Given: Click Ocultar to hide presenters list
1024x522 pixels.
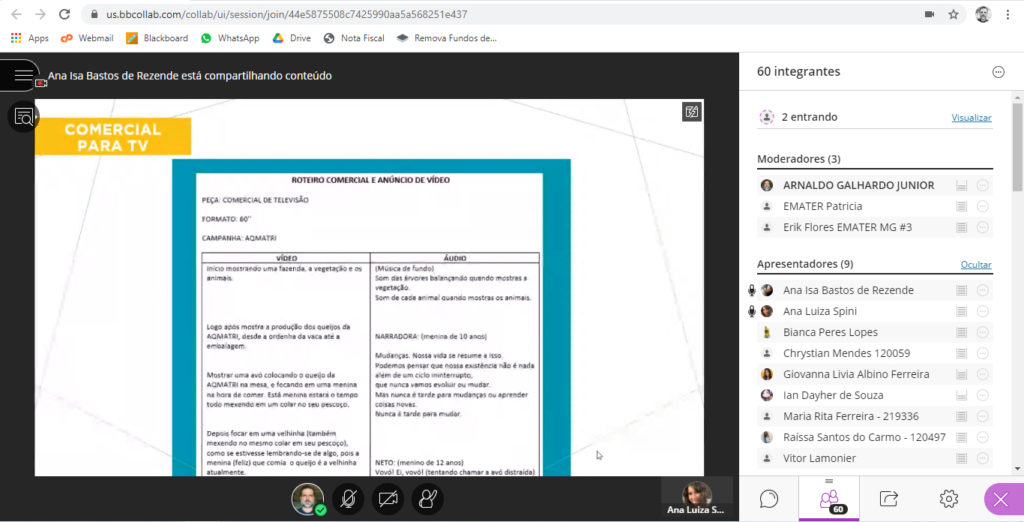Looking at the screenshot, I should click(x=976, y=265).
